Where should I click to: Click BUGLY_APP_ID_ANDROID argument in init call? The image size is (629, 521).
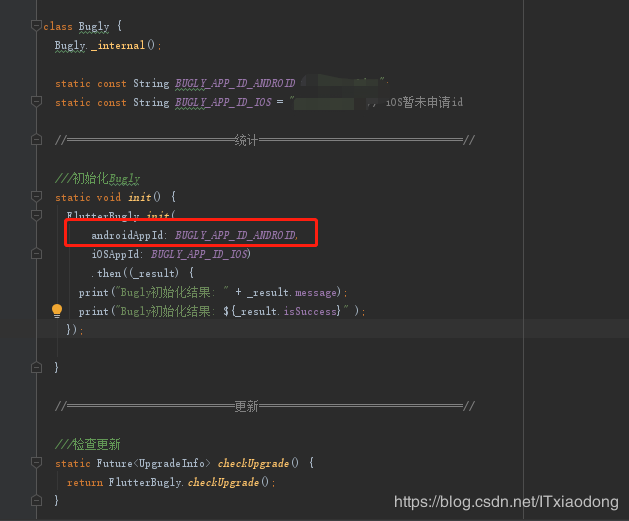coord(235,235)
